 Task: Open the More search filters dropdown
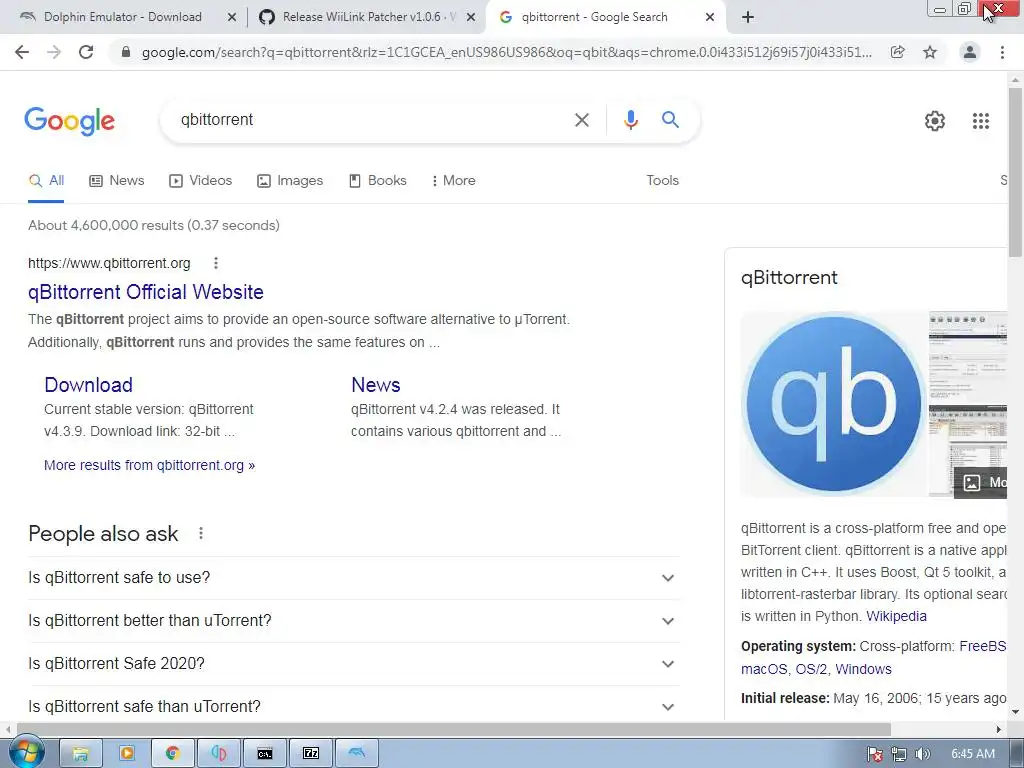pyautogui.click(x=454, y=181)
